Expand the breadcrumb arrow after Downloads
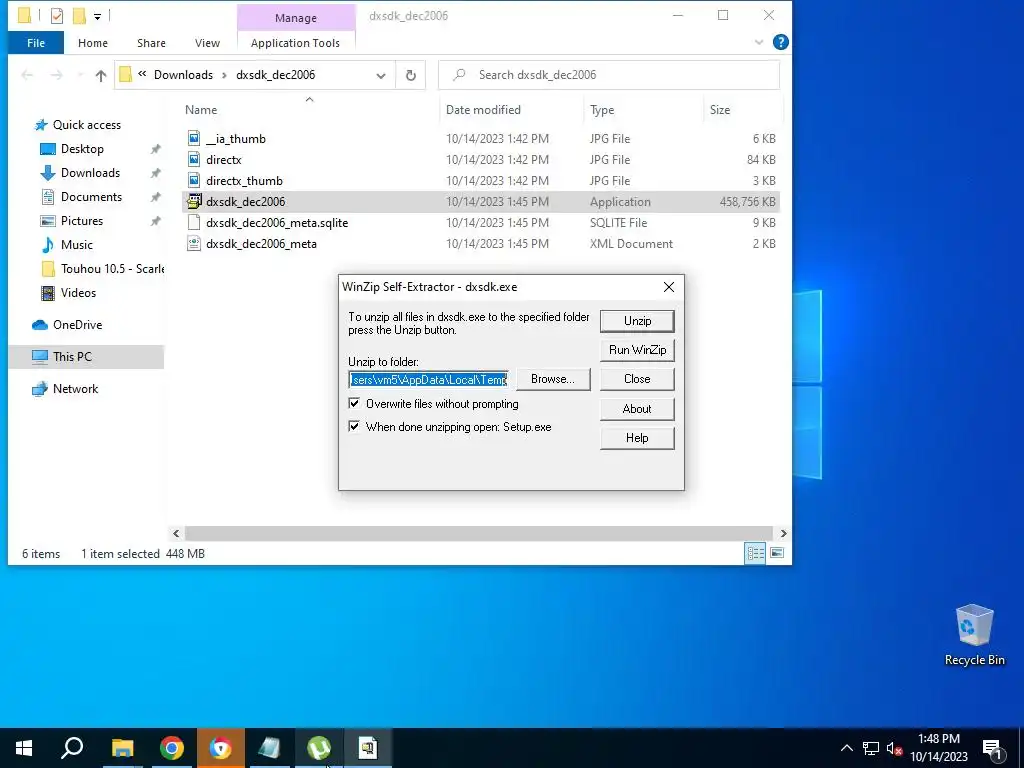1024x768 pixels. tap(224, 75)
